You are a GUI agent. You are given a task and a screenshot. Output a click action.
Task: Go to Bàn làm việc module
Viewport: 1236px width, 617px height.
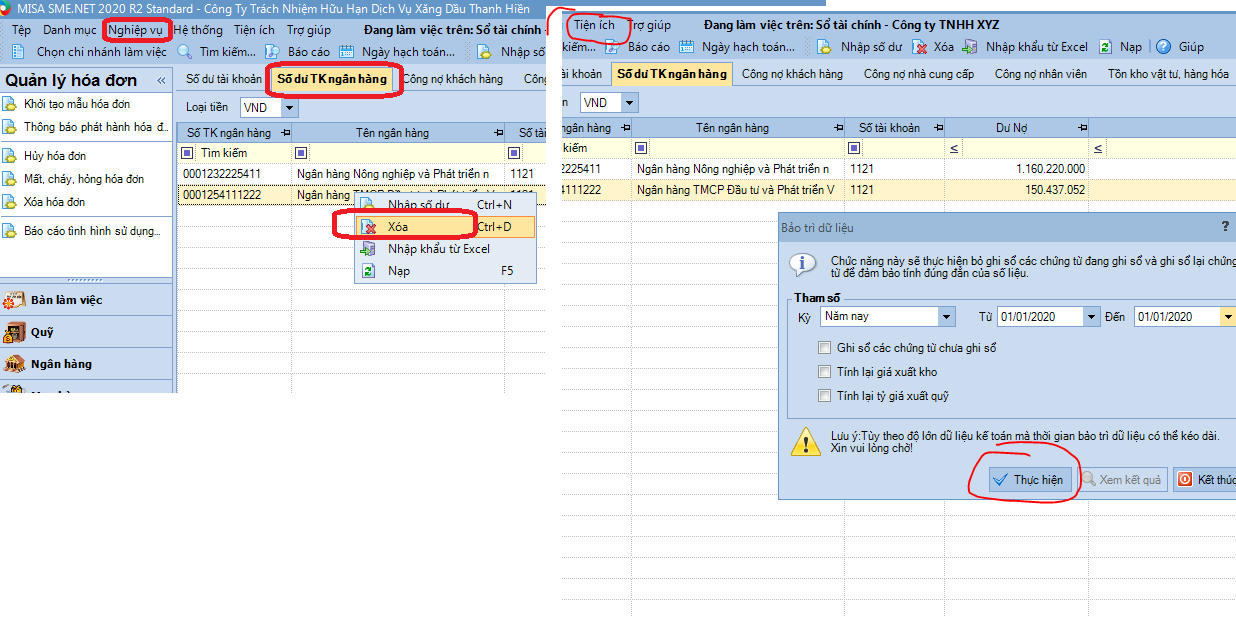click(86, 300)
